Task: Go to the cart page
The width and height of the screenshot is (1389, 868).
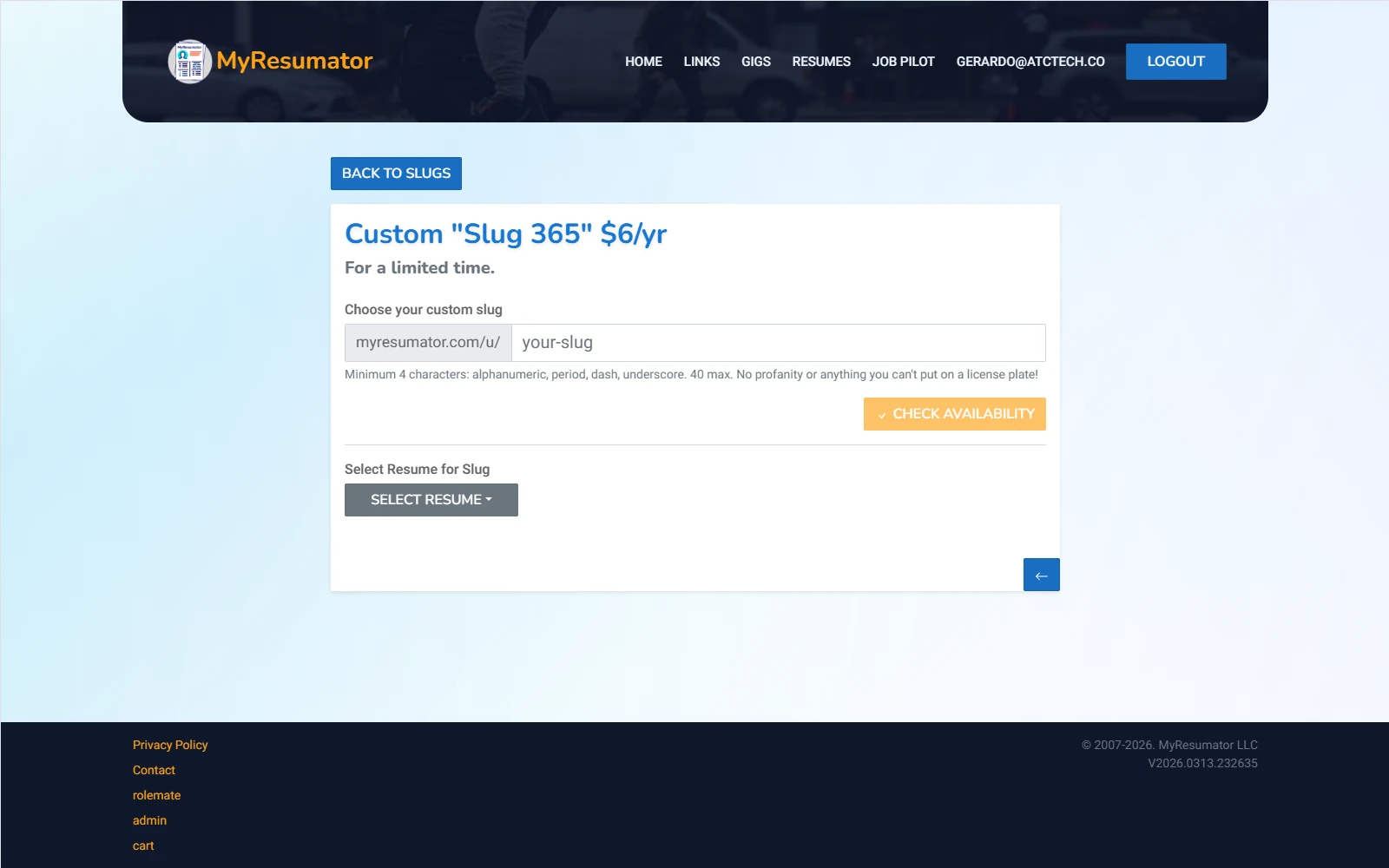Action: [x=142, y=845]
